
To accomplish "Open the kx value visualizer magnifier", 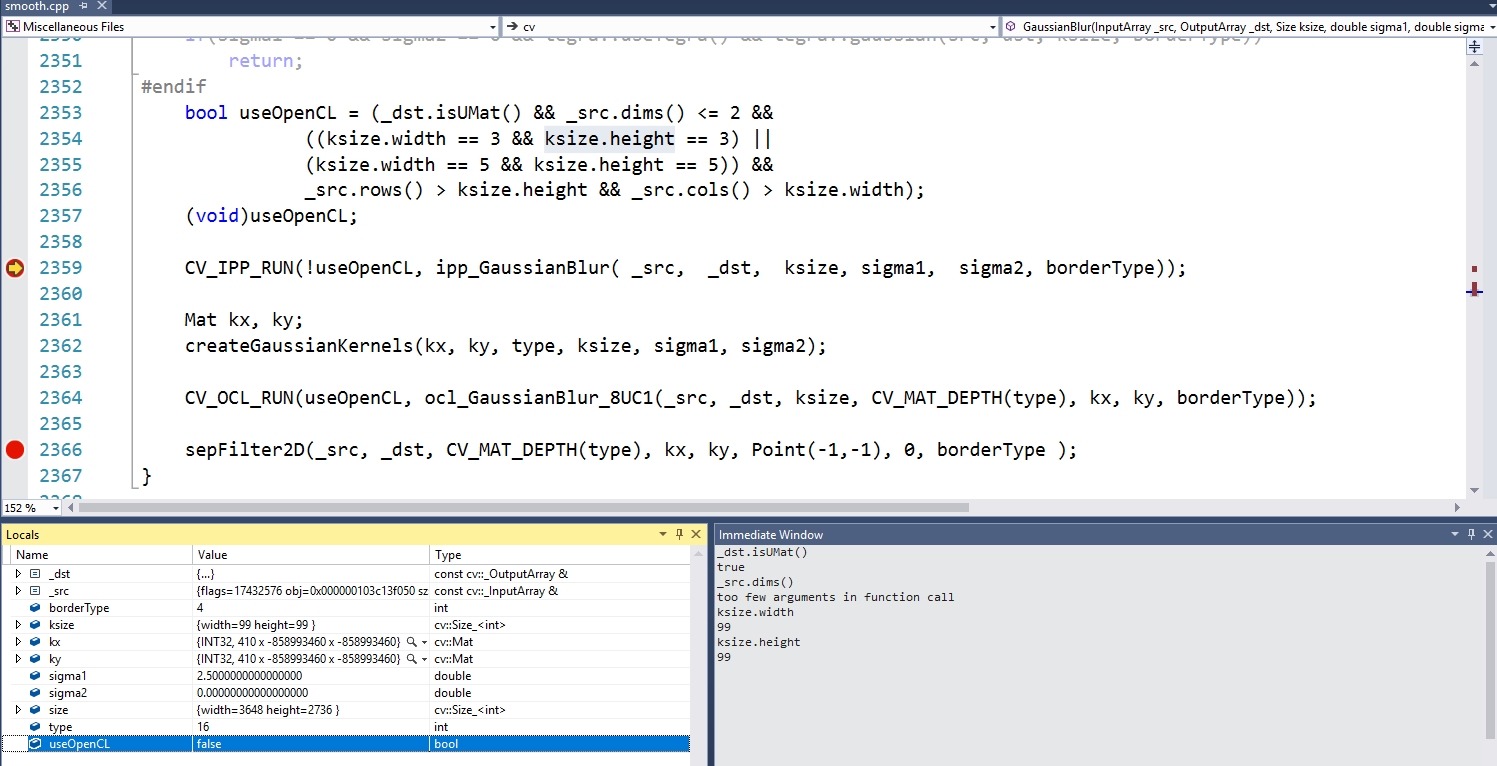I will 412,642.
